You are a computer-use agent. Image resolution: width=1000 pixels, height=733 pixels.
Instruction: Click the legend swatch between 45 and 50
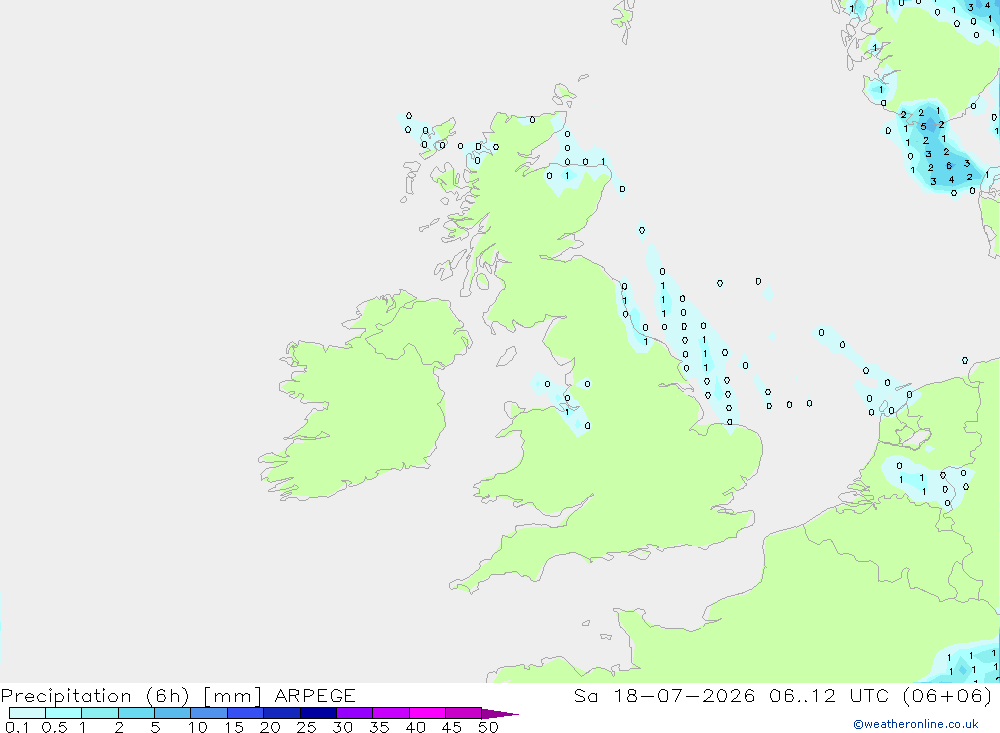[x=464, y=713]
